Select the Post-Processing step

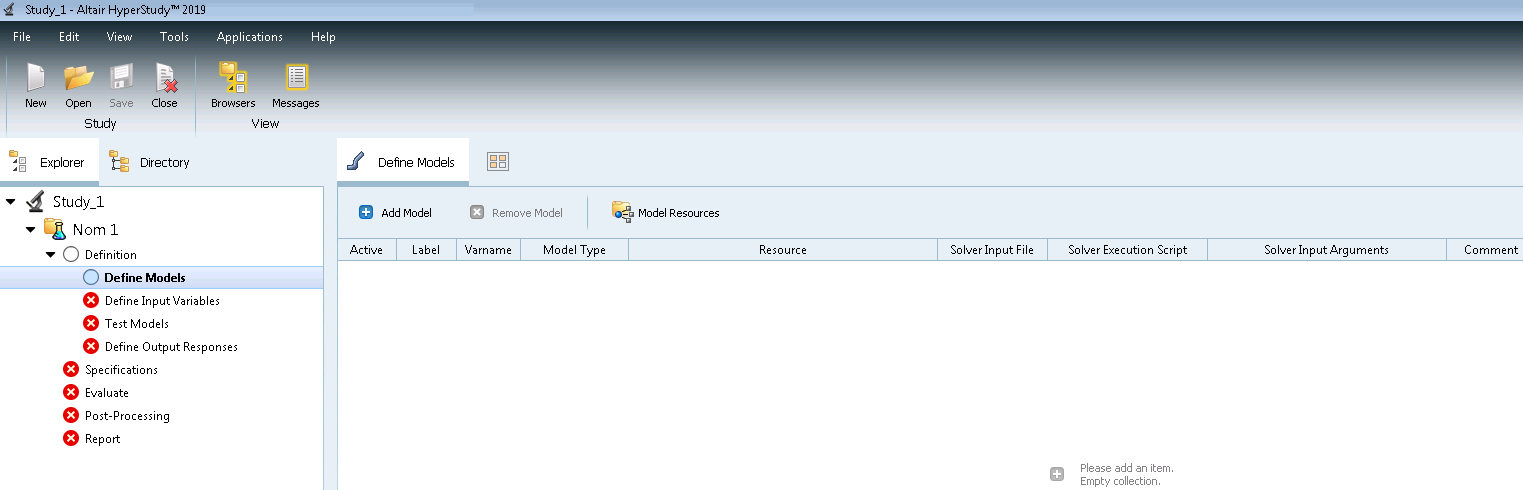coord(127,416)
